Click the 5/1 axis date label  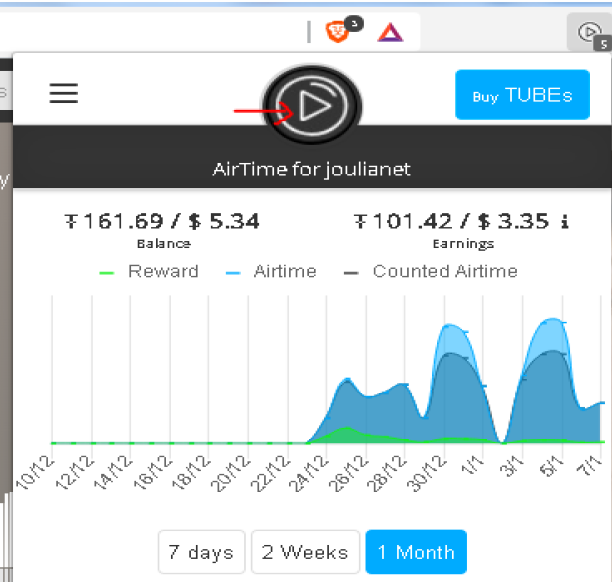click(551, 466)
